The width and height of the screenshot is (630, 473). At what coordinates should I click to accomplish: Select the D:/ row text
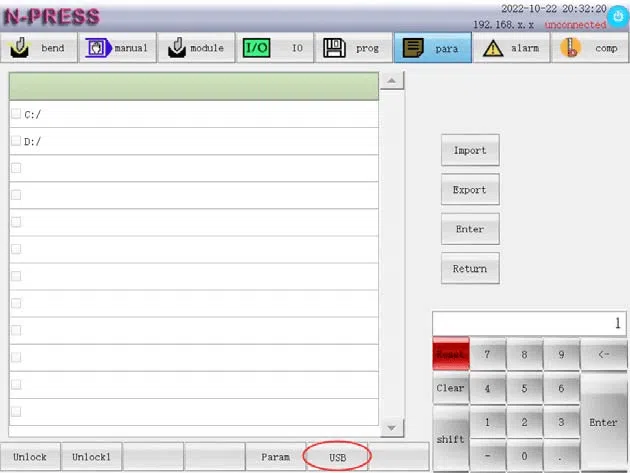click(x=33, y=141)
